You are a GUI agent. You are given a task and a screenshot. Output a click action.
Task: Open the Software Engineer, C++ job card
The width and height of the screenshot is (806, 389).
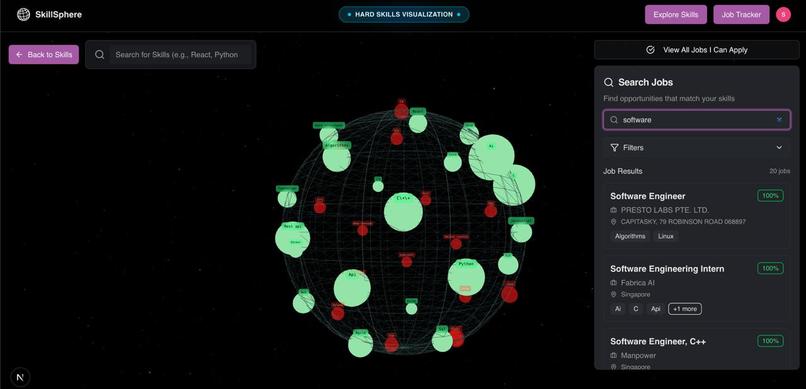pos(697,349)
